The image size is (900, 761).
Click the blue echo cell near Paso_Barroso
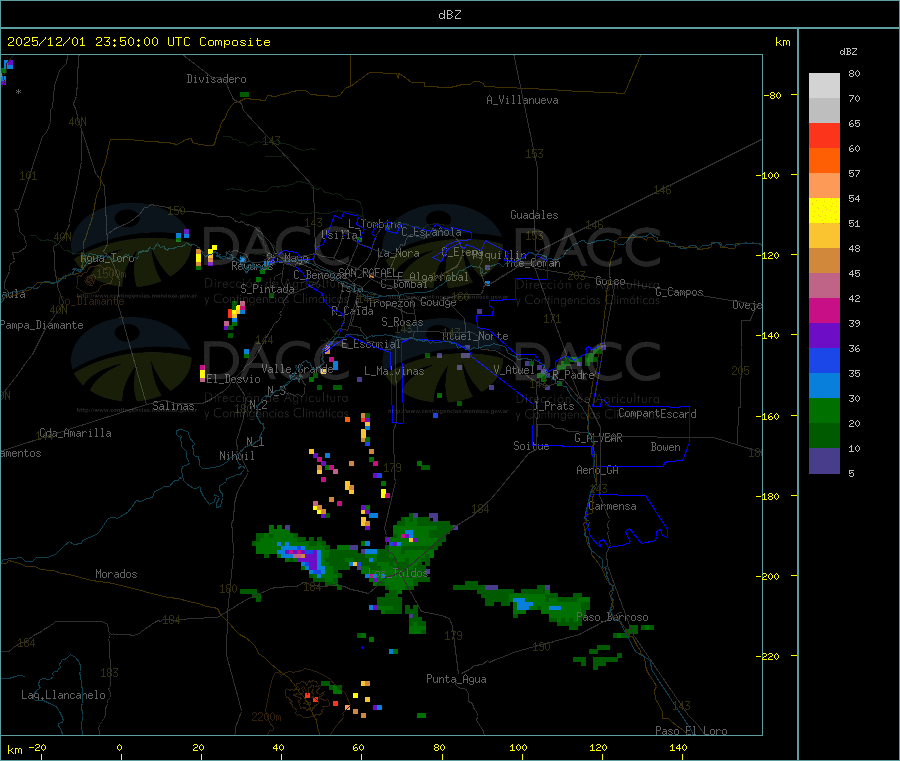(x=523, y=604)
